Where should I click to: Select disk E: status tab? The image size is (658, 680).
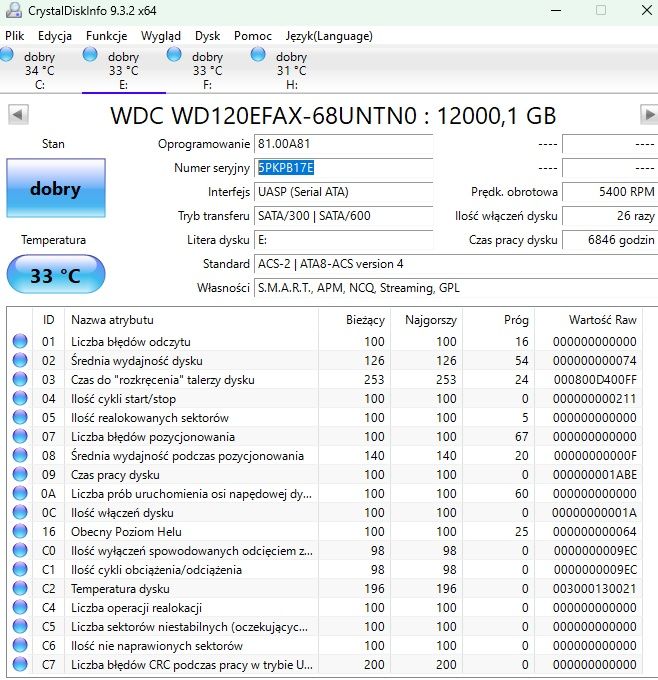124,70
